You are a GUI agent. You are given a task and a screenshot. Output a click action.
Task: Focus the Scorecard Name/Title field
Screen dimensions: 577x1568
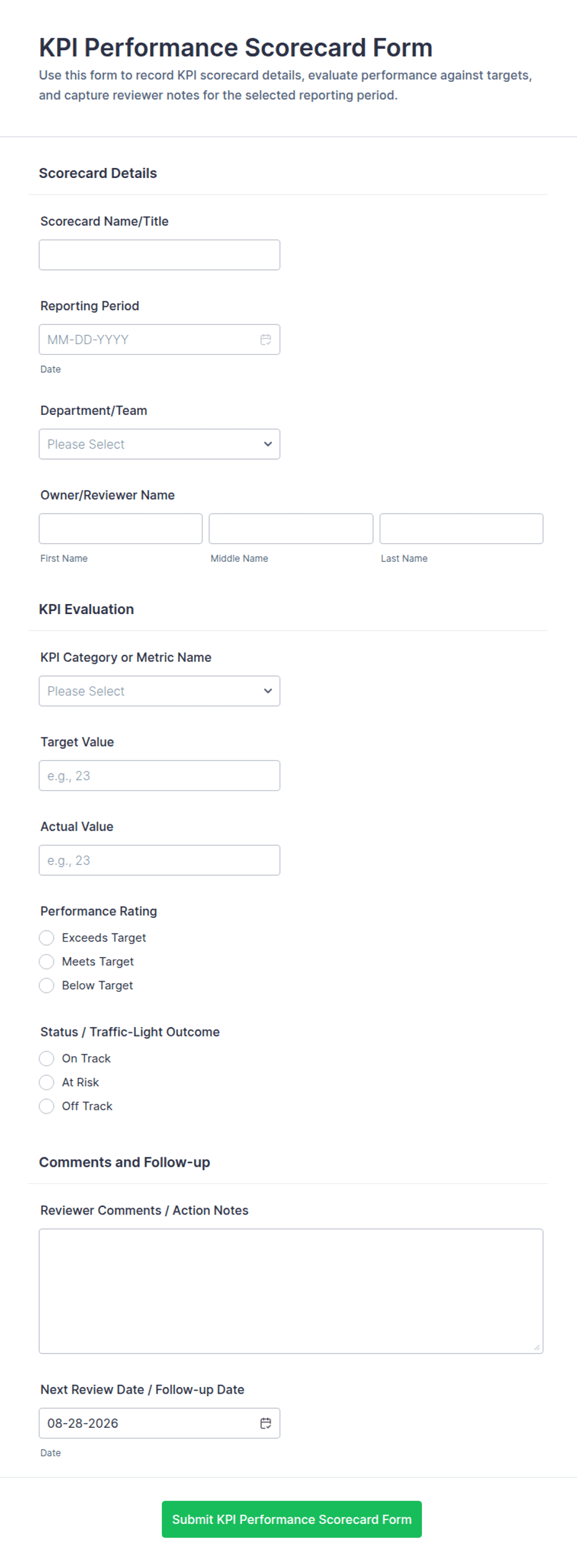[x=159, y=255]
